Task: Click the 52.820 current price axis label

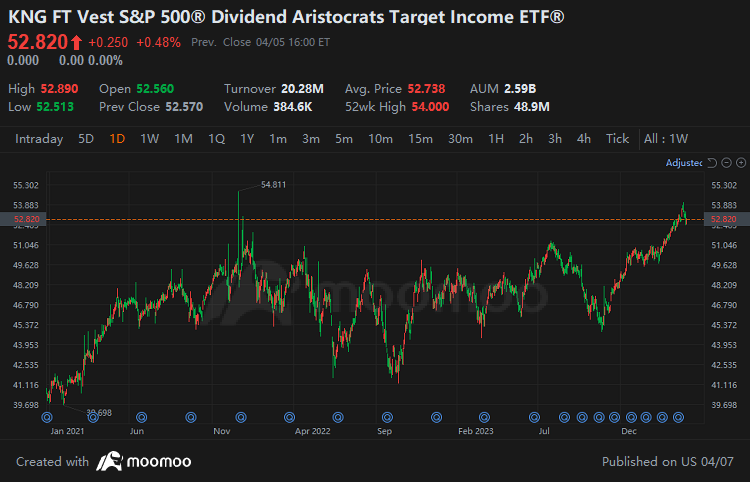Action: [723, 219]
